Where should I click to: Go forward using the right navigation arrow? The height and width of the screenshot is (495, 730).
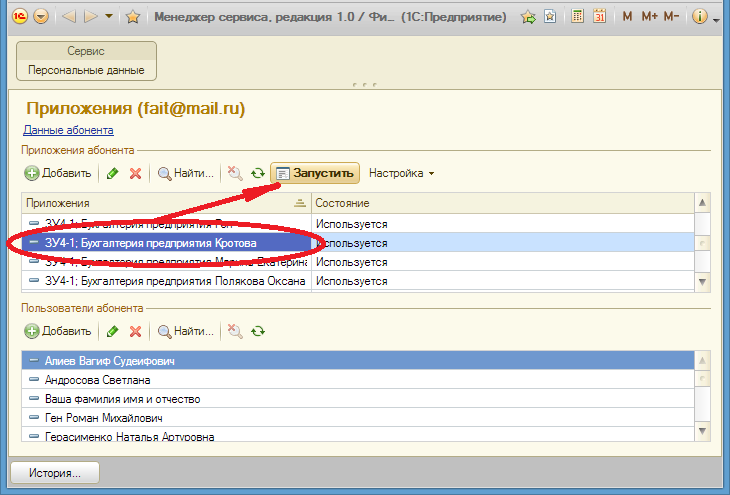click(x=91, y=17)
